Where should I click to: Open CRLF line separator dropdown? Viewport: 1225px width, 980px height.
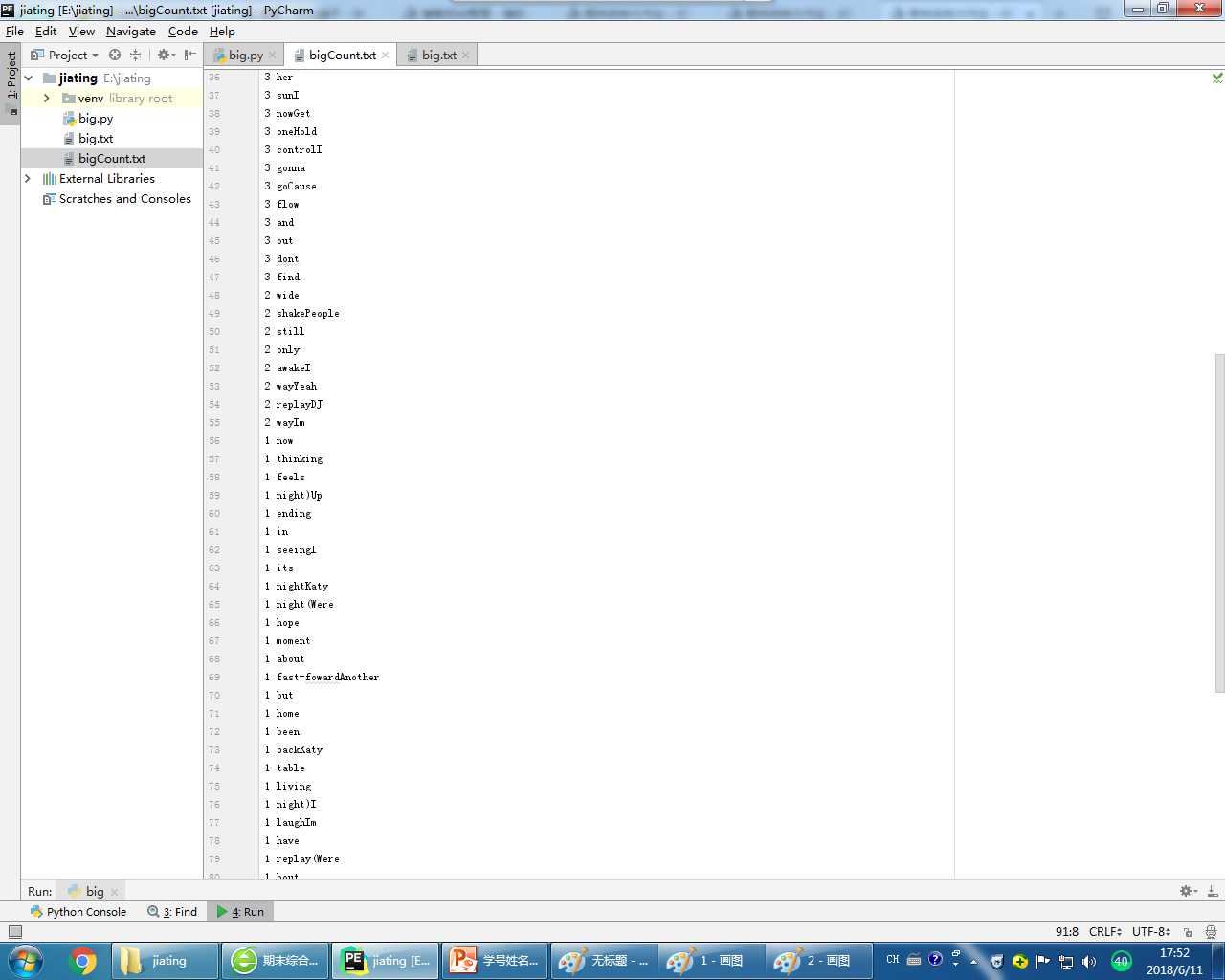[1105, 931]
